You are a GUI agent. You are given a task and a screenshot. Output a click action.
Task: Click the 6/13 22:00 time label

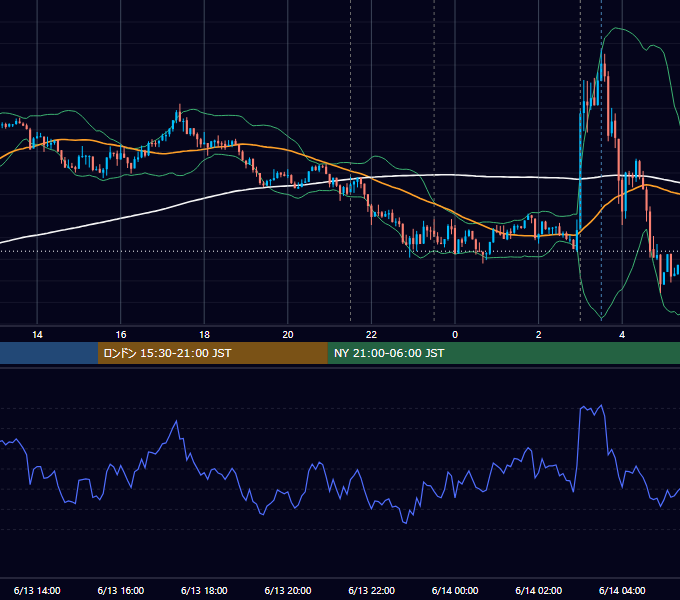[x=371, y=590]
